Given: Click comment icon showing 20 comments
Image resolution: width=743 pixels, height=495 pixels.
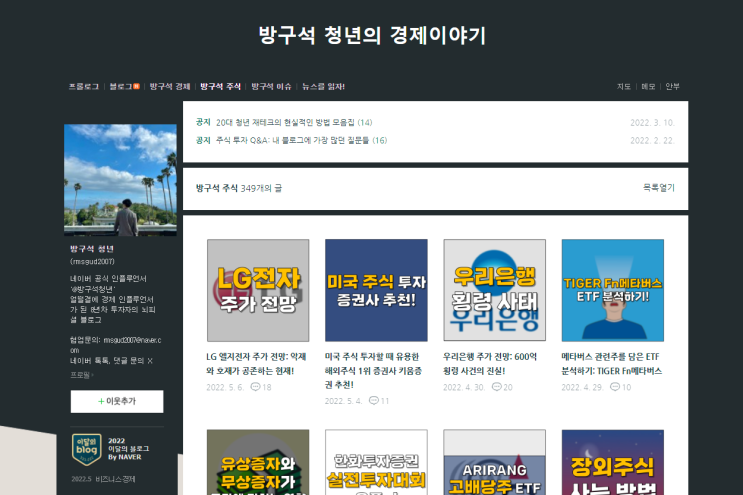Looking at the screenshot, I should pos(497,387).
